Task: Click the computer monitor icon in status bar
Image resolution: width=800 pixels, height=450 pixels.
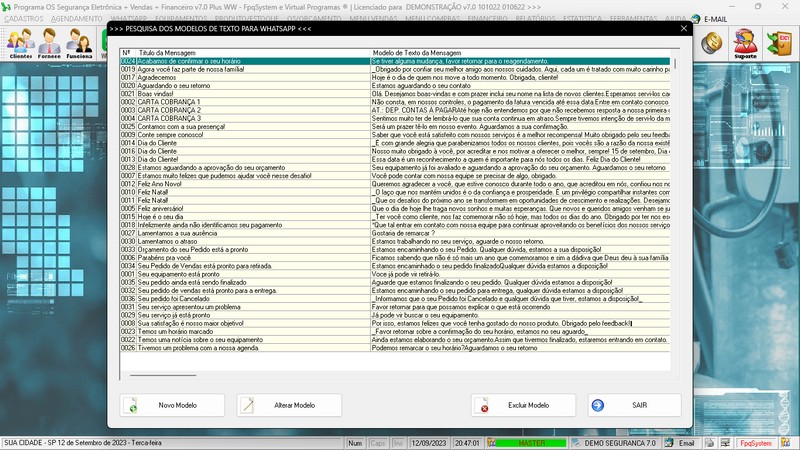Action: (x=724, y=443)
